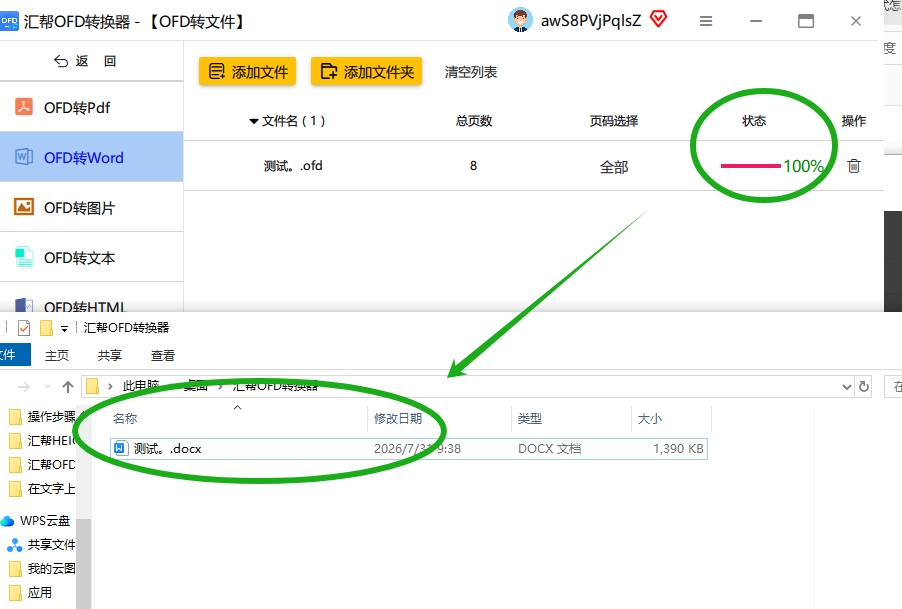This screenshot has width=902, height=609.
Task: Click the 测试。.ofd file name
Action: coord(293,166)
